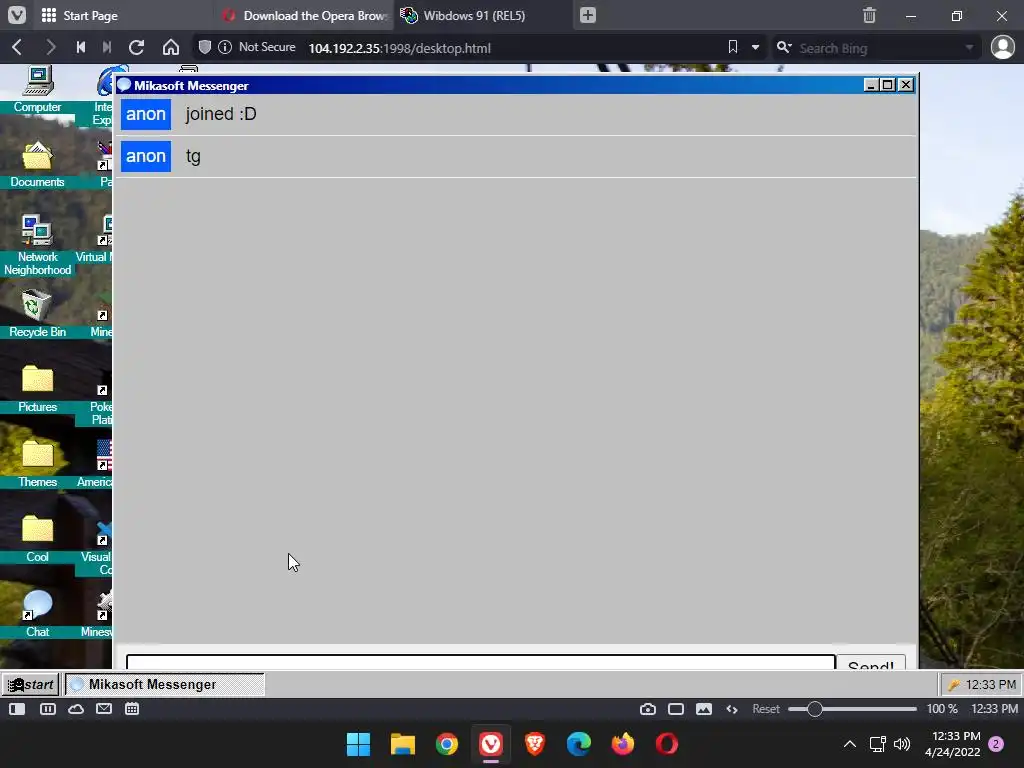Open the Cool folder
1024x768 pixels.
tap(37, 539)
